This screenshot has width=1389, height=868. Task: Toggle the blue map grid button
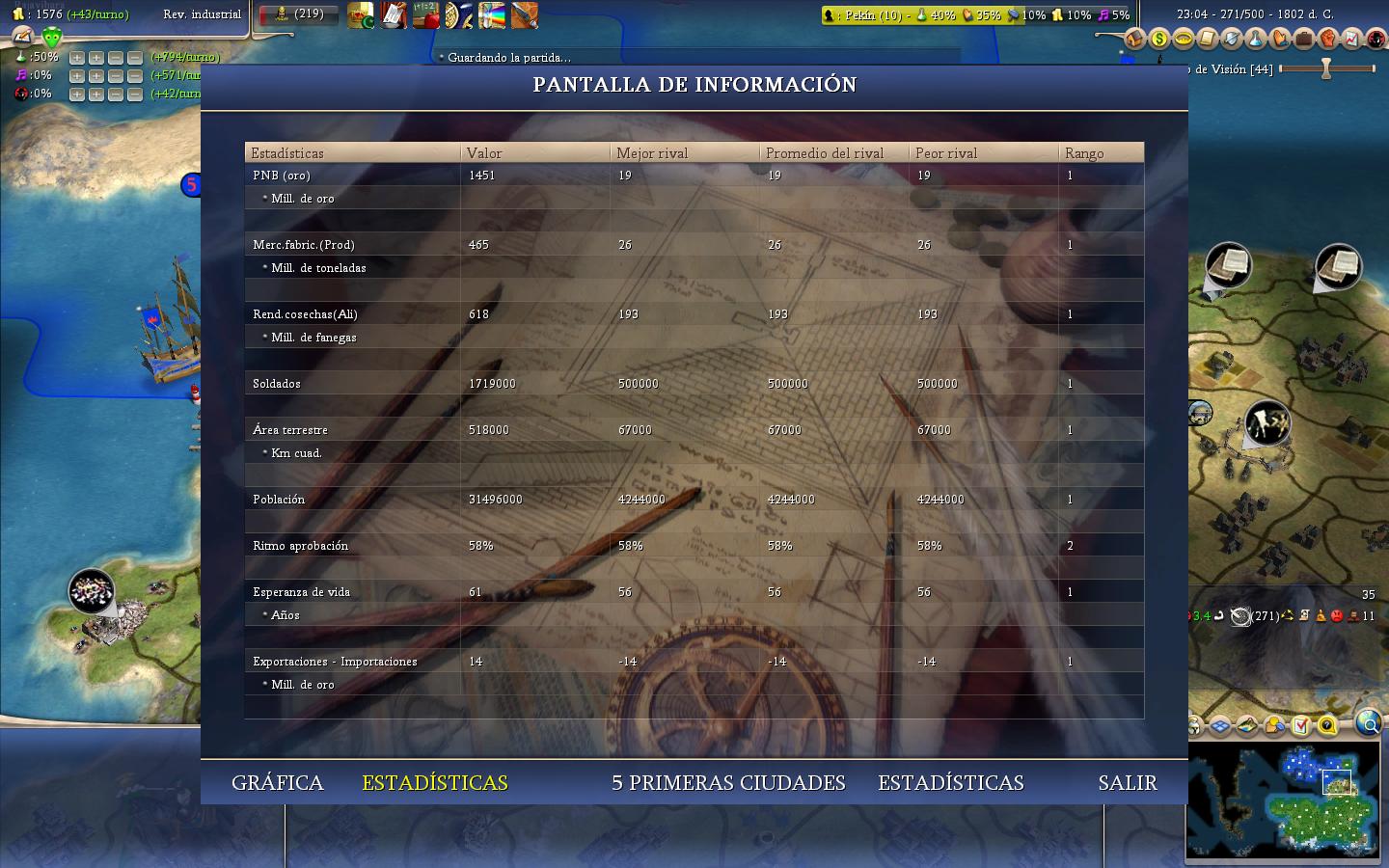[1221, 725]
